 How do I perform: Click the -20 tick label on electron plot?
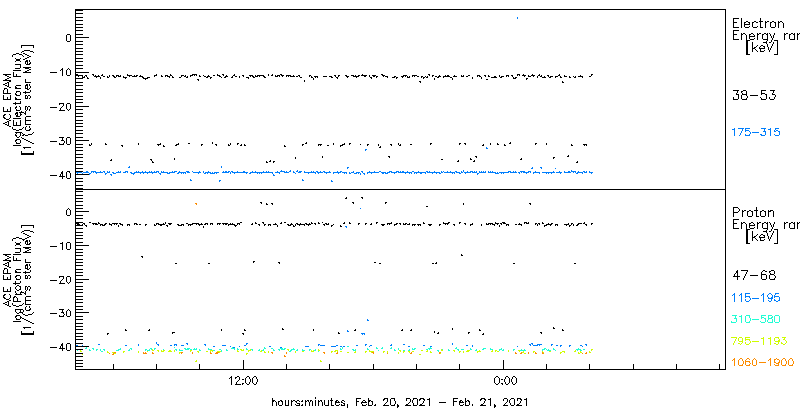[x=63, y=106]
